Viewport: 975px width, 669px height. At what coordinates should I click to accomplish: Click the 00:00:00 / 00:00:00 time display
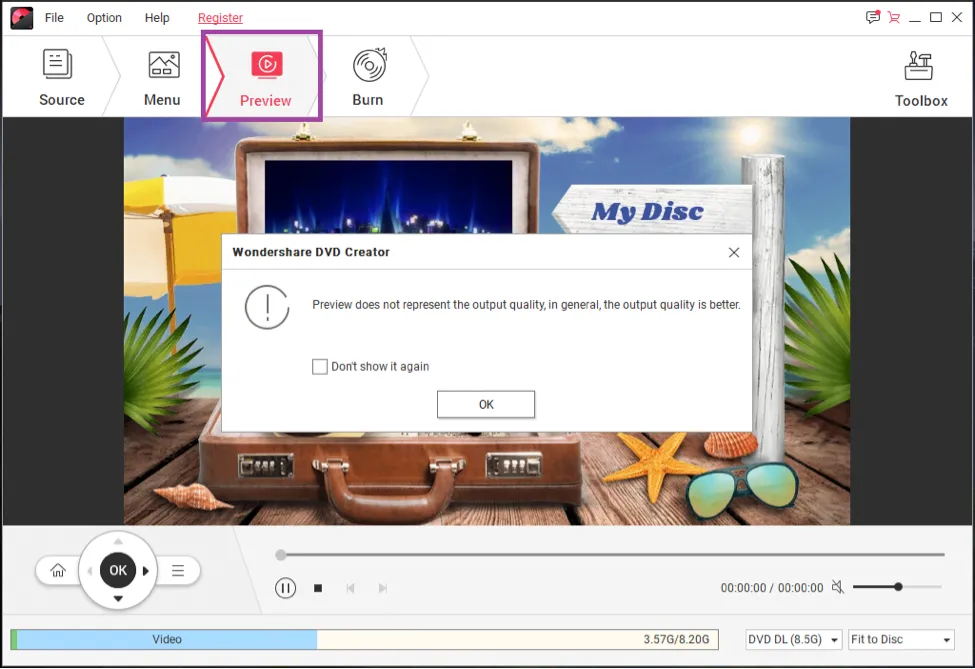tap(772, 588)
